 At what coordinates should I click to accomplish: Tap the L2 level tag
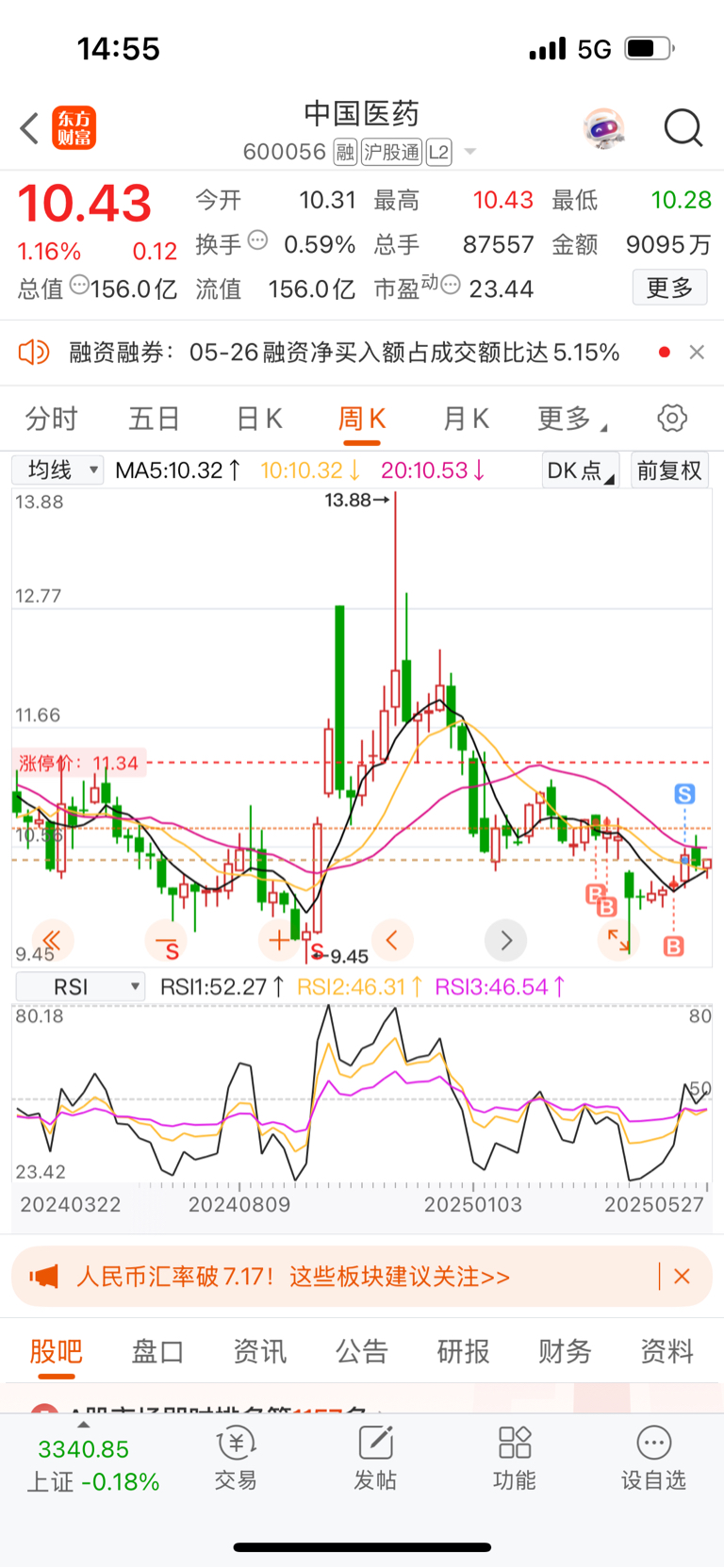pyautogui.click(x=439, y=152)
